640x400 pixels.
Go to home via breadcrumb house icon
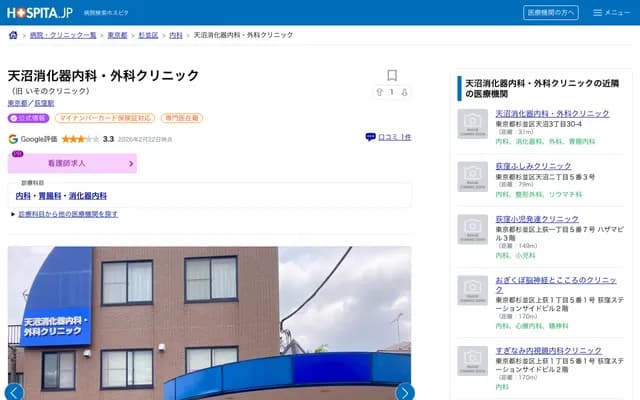pyautogui.click(x=13, y=35)
